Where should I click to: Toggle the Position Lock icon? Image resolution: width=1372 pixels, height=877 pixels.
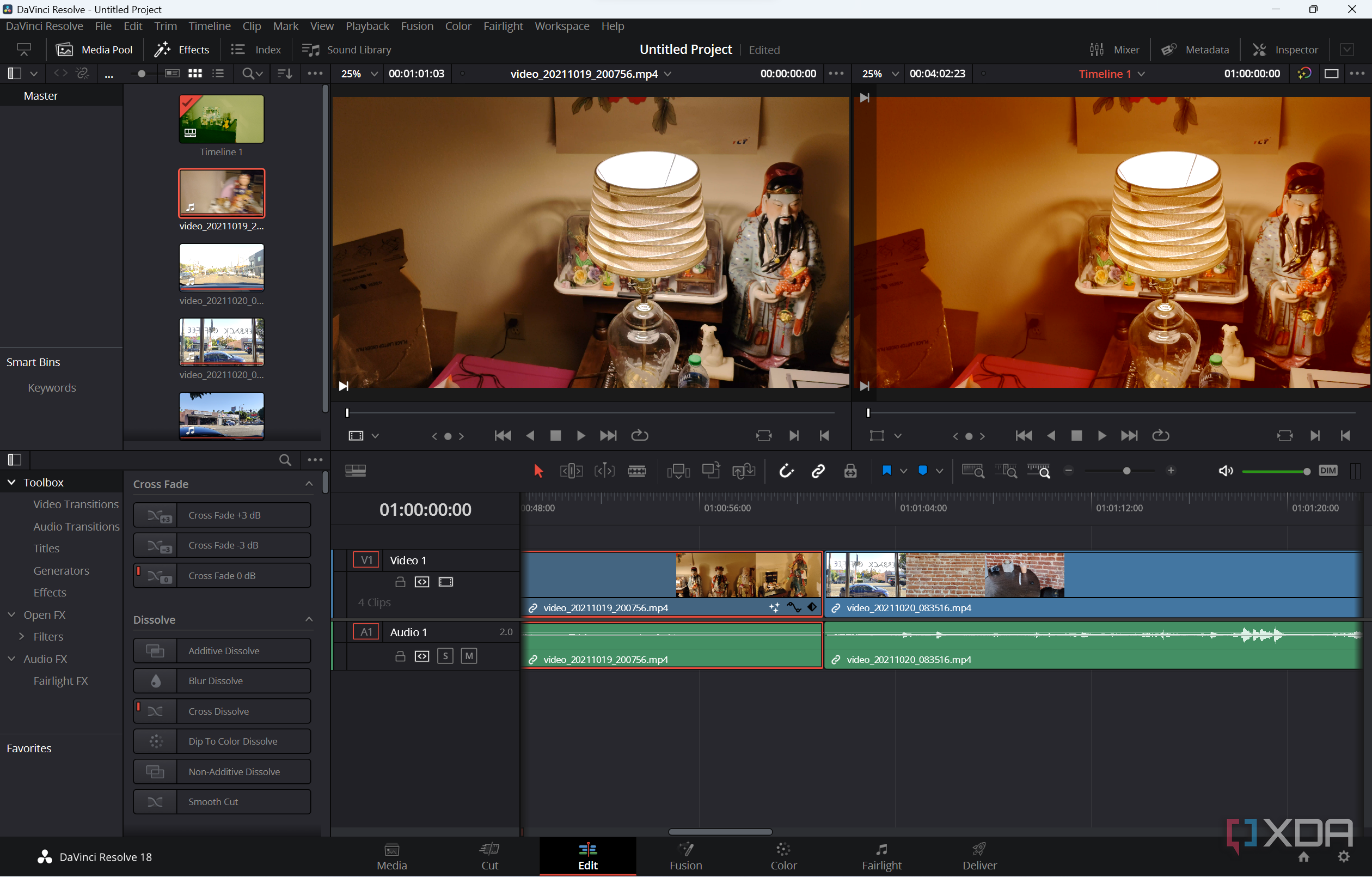pyautogui.click(x=850, y=471)
